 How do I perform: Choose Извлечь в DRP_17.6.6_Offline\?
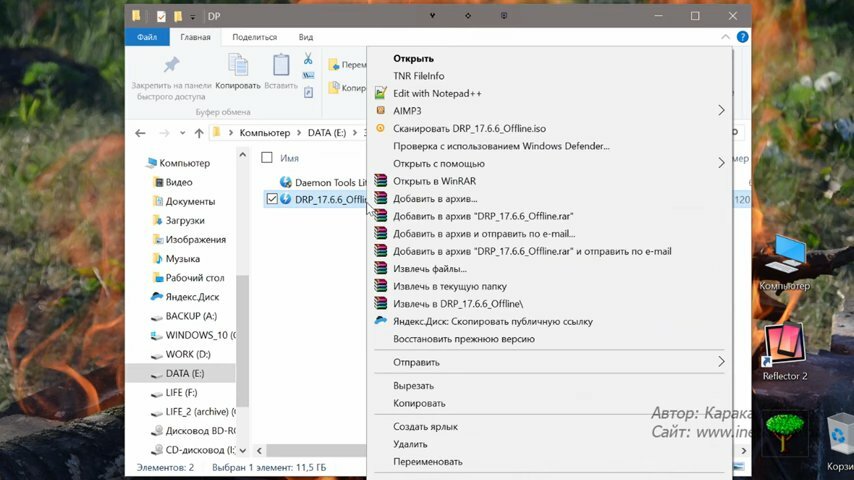pos(458,303)
